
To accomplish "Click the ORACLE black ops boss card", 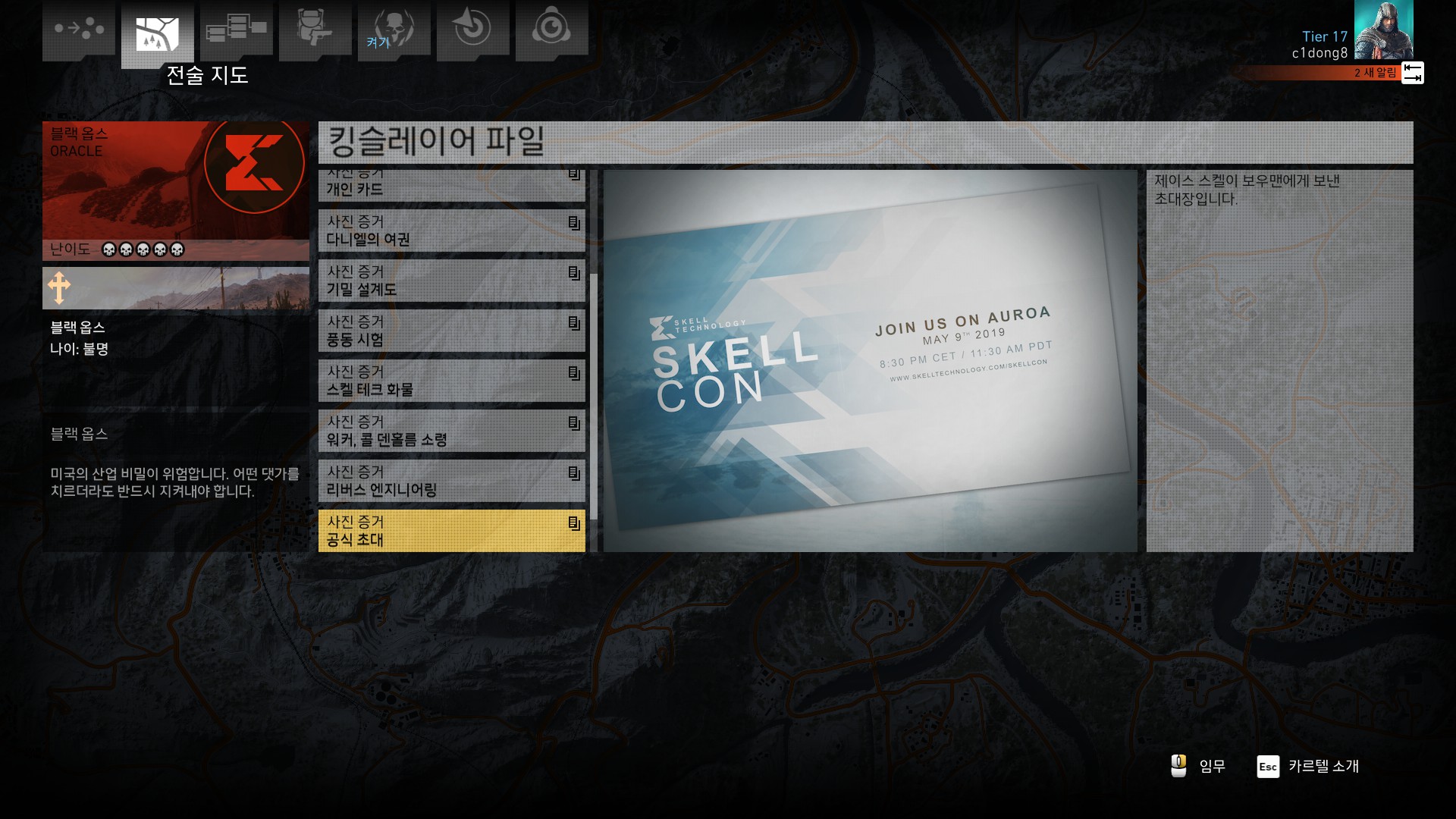I will [175, 190].
